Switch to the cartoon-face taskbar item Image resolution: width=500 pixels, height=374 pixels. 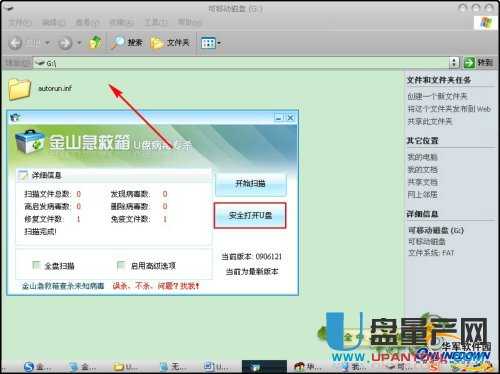point(308,367)
